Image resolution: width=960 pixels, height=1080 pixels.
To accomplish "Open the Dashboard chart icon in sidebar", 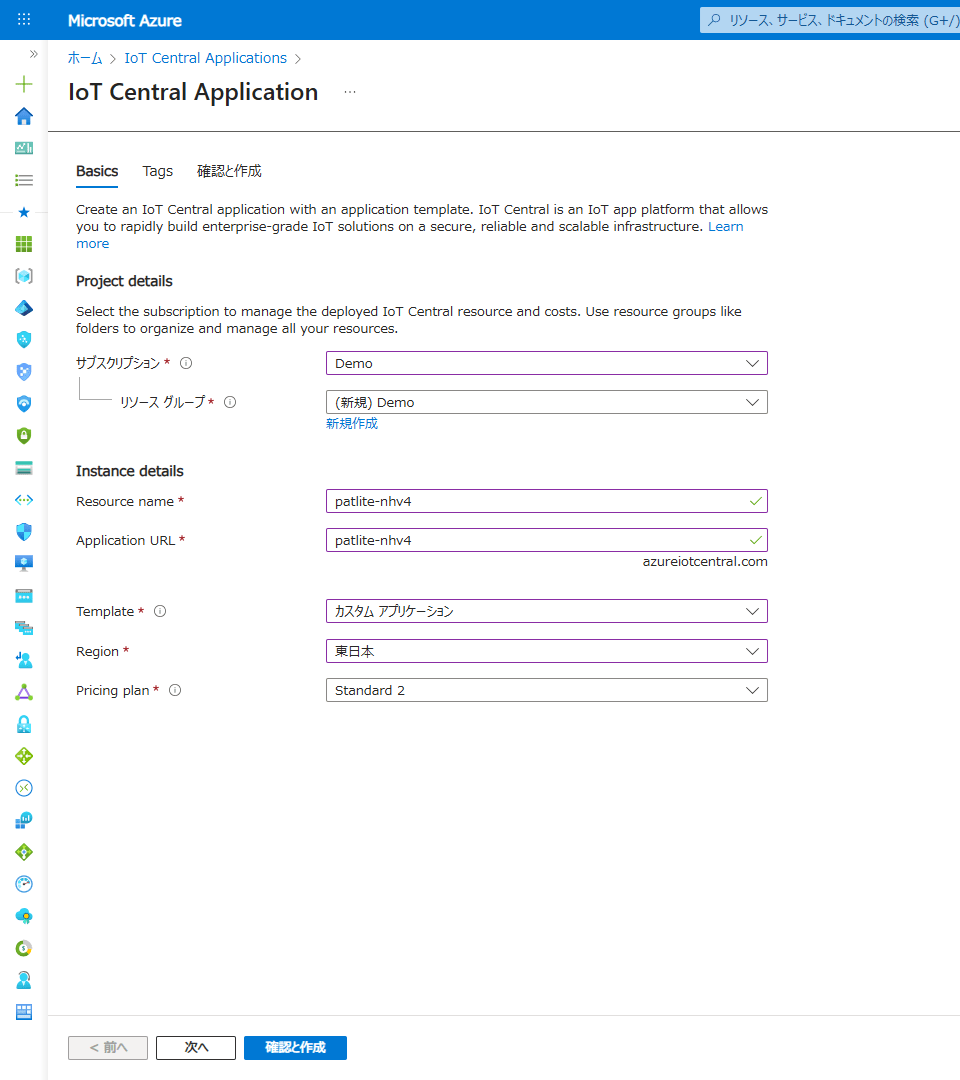I will [x=24, y=148].
